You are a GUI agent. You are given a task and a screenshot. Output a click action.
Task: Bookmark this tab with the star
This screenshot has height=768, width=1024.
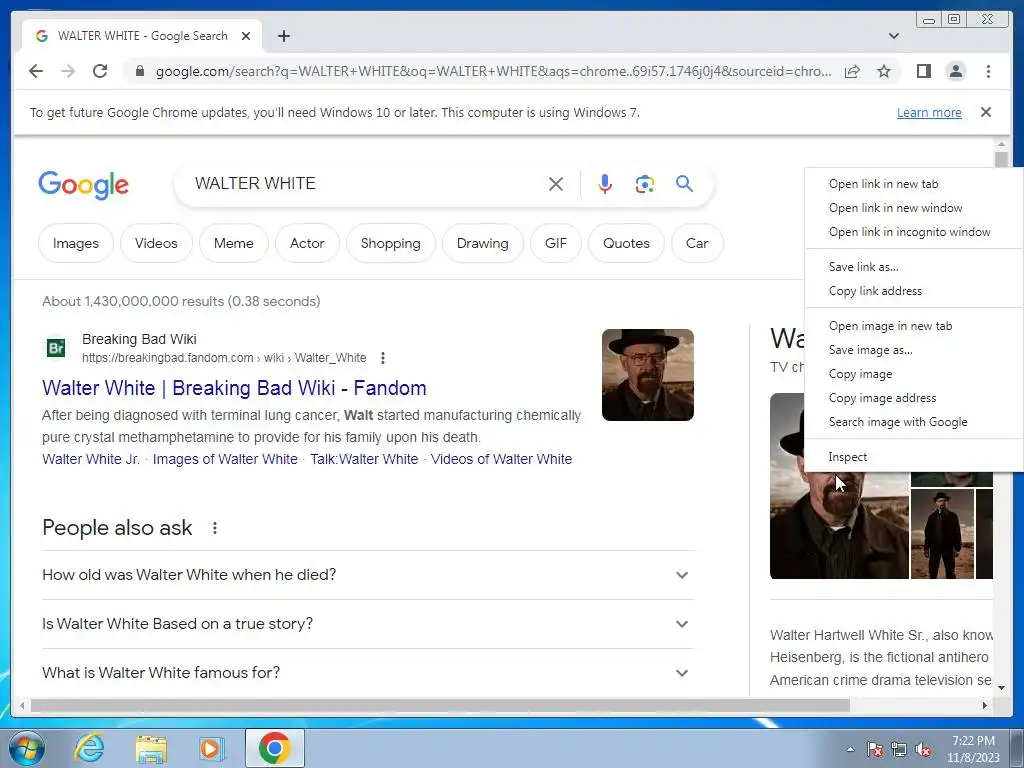[x=884, y=71]
